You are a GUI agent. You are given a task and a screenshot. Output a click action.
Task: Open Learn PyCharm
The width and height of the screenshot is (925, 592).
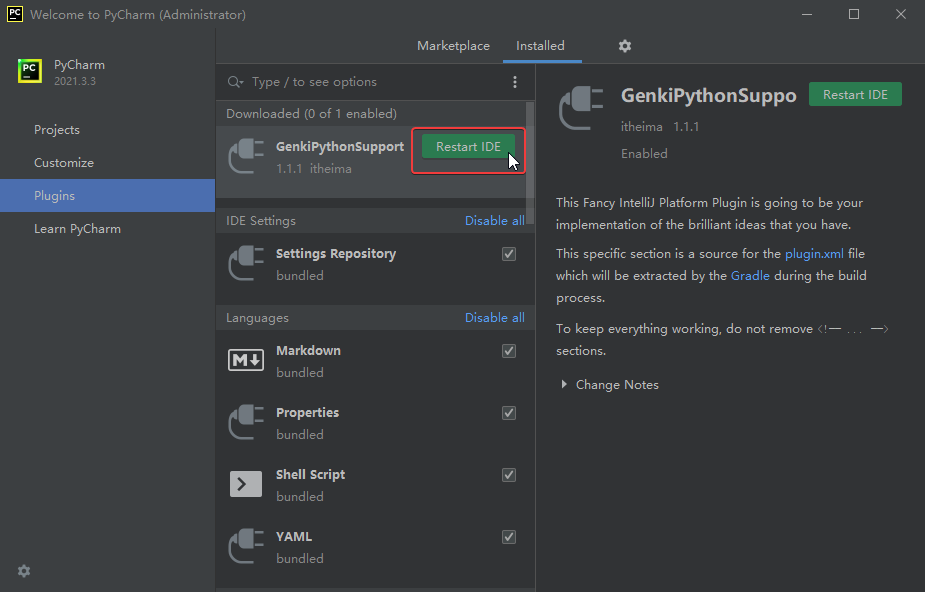click(x=107, y=229)
